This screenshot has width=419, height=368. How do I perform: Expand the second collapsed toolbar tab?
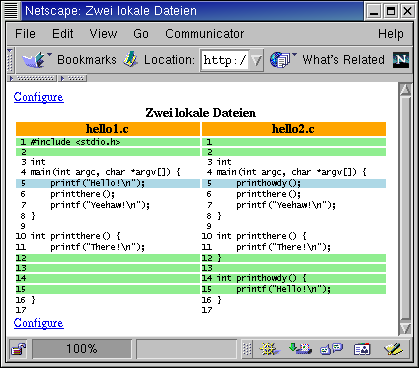point(73,79)
